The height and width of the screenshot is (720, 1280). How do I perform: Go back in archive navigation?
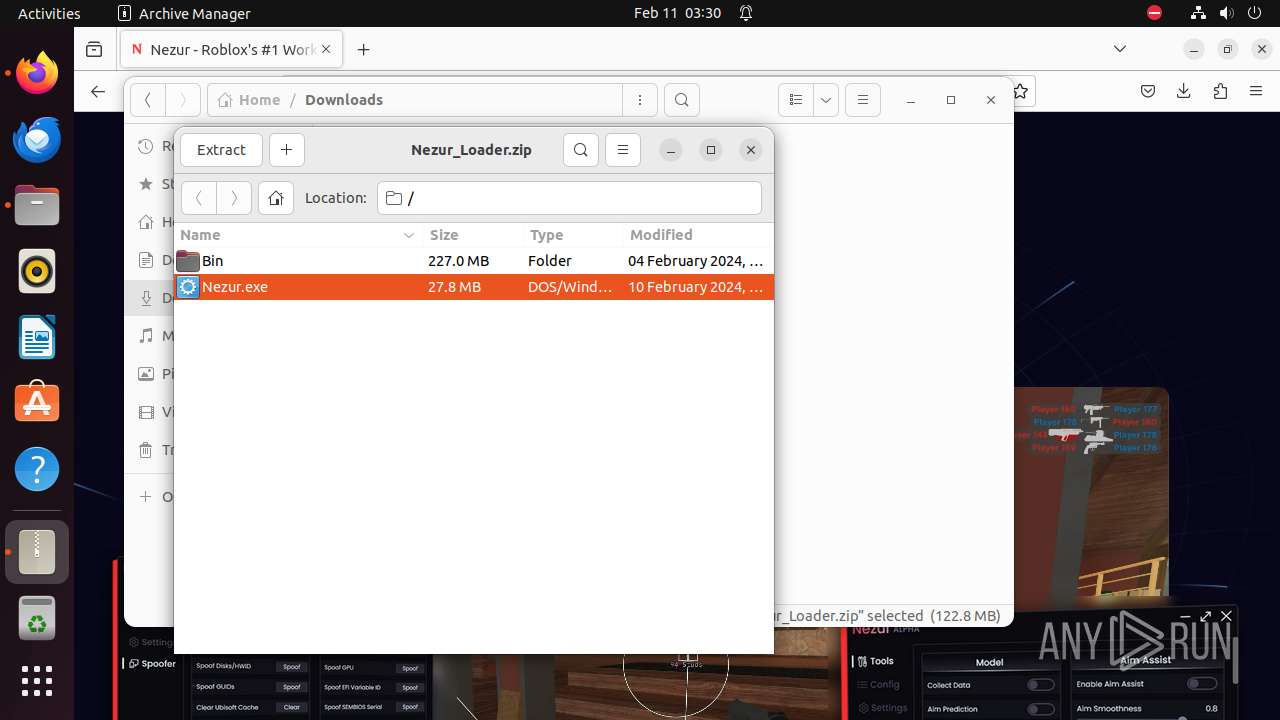click(199, 198)
